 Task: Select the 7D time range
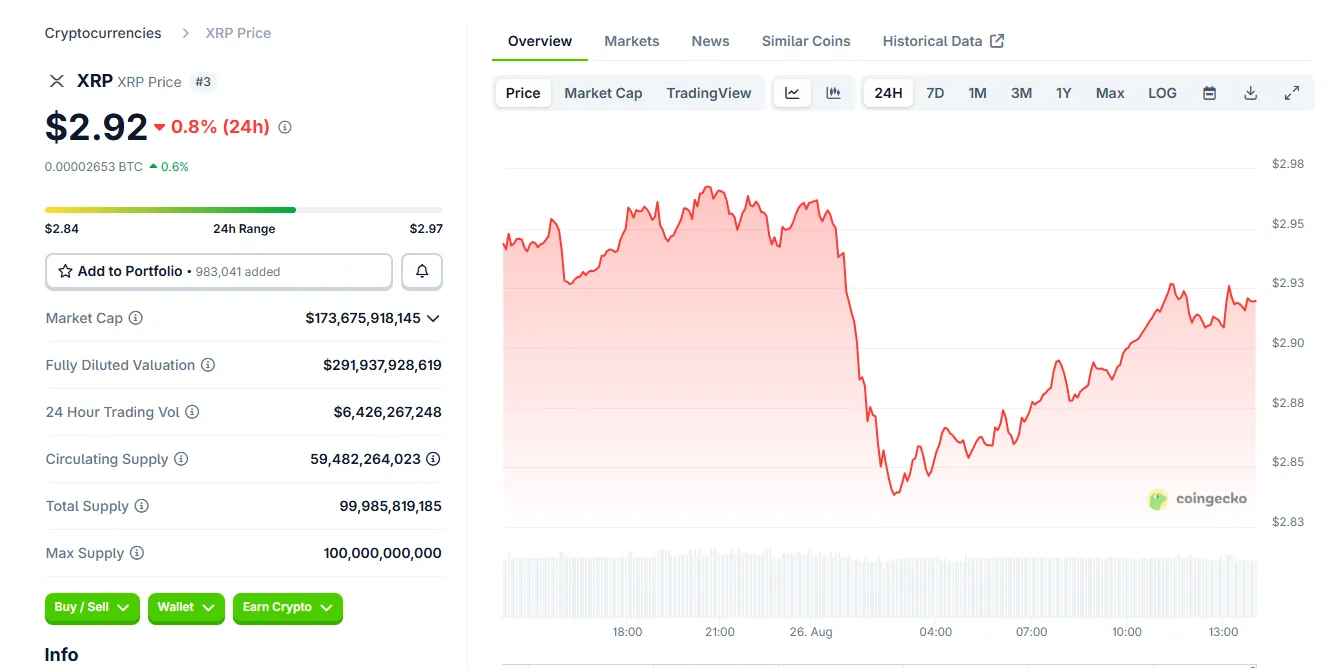(x=935, y=93)
